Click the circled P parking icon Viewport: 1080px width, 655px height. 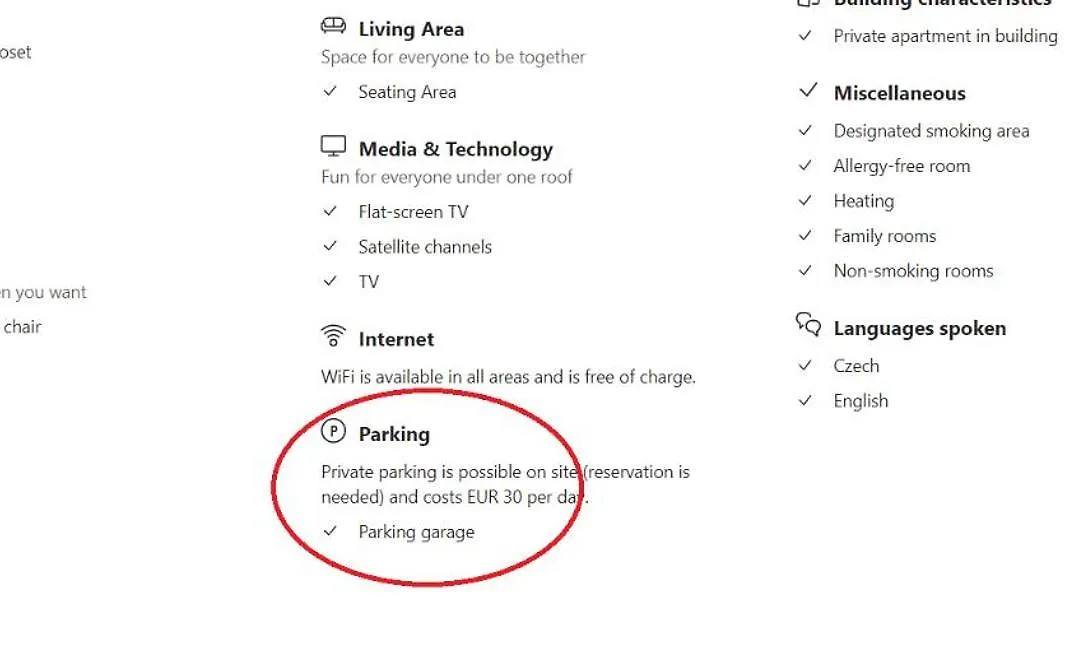click(333, 431)
